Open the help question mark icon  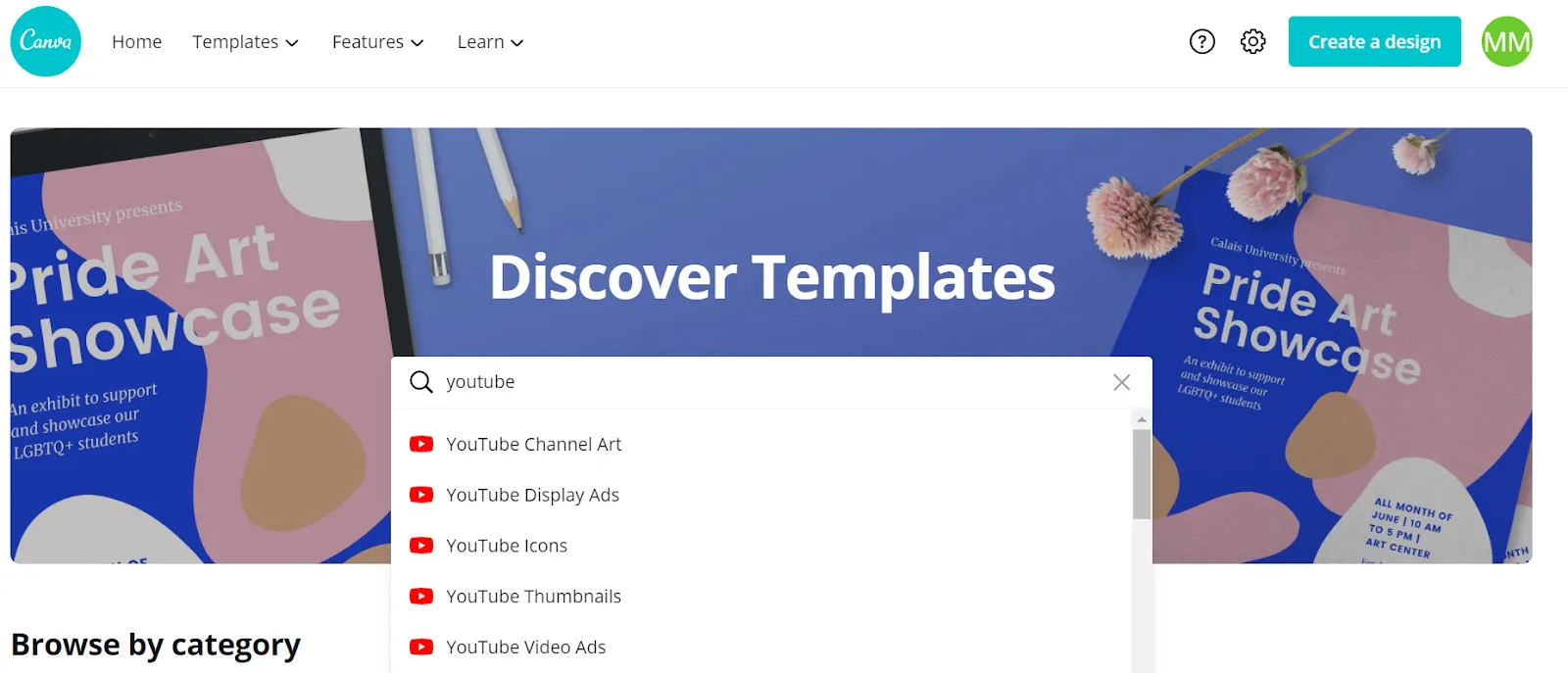pos(1201,42)
